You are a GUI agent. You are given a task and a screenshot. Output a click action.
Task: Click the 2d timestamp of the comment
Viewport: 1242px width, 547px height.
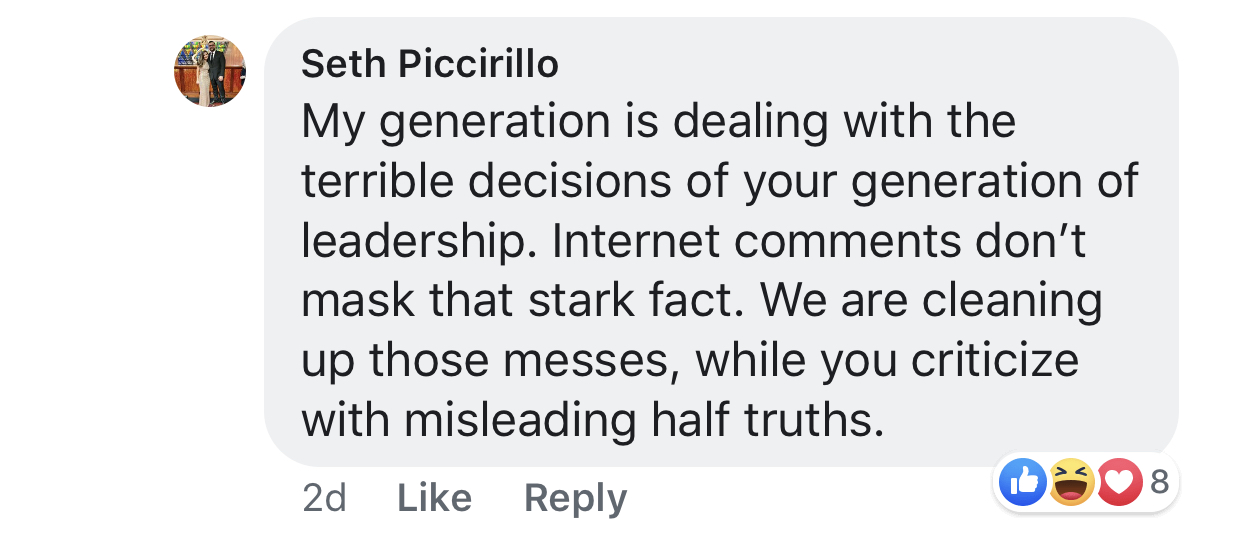[x=324, y=497]
